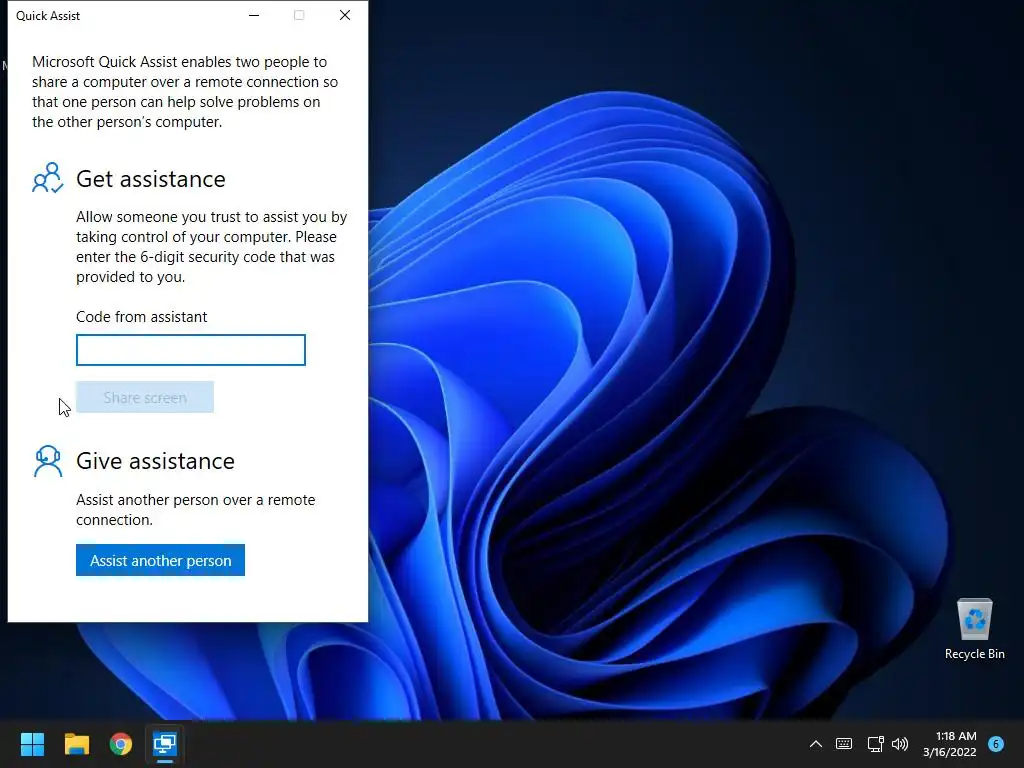
Task: Click the Give assistance headset icon
Action: click(48, 461)
